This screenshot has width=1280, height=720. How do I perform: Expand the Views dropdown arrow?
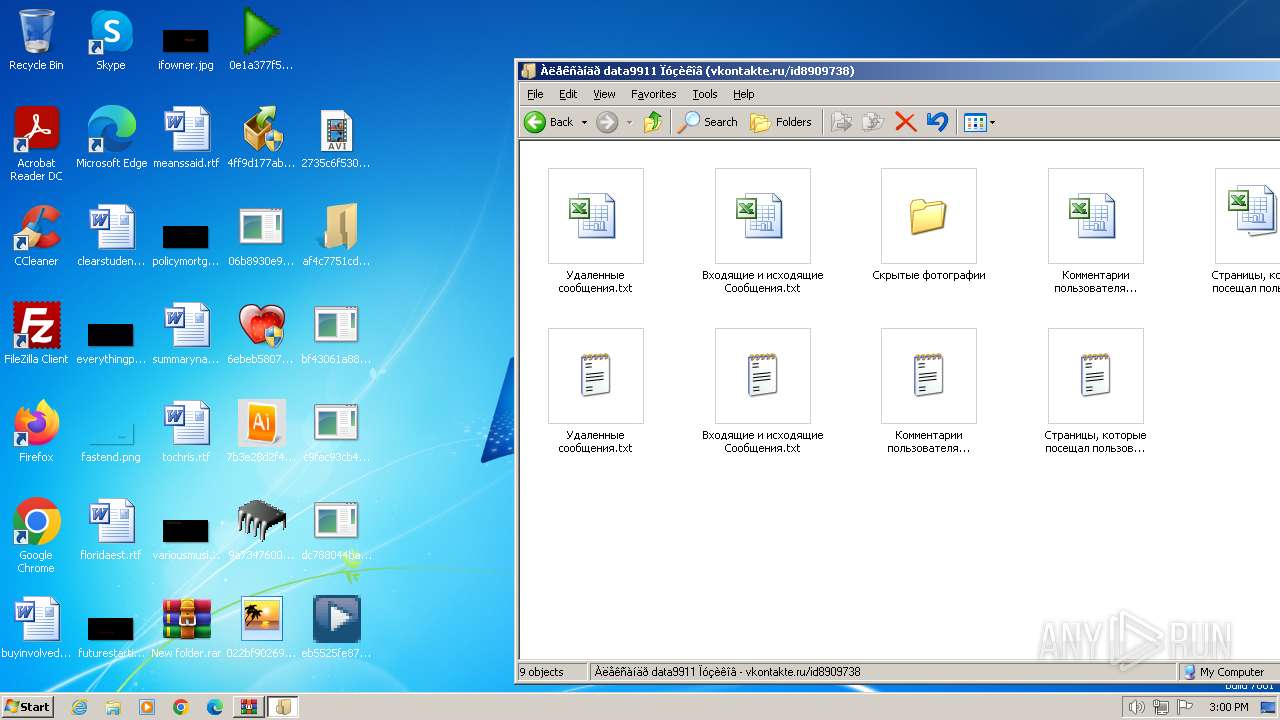pos(992,122)
